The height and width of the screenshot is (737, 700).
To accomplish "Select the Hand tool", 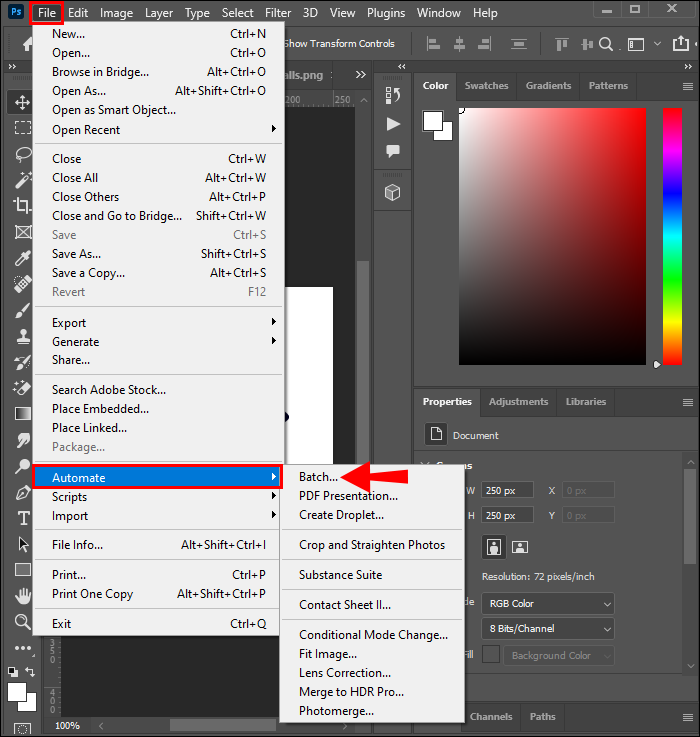I will [23, 596].
